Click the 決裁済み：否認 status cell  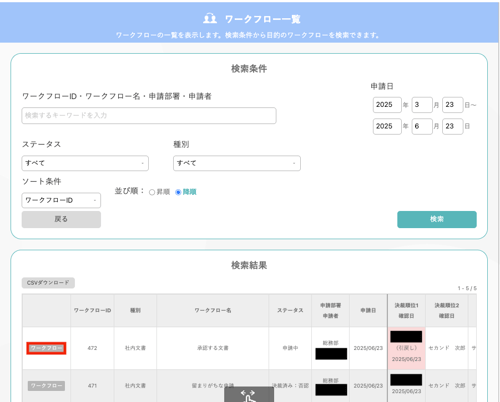point(290,386)
